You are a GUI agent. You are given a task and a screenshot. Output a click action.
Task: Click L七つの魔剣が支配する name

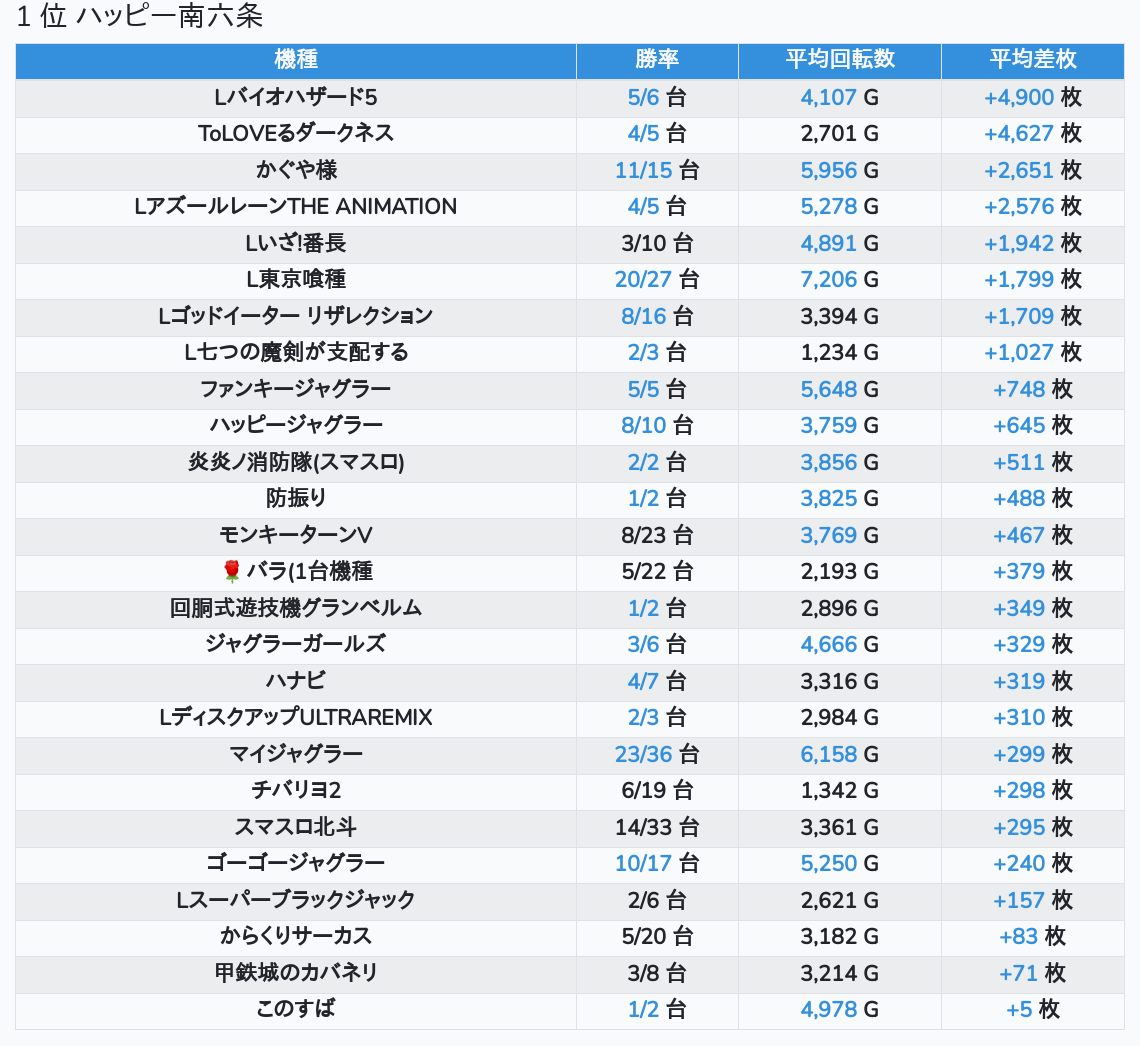296,353
